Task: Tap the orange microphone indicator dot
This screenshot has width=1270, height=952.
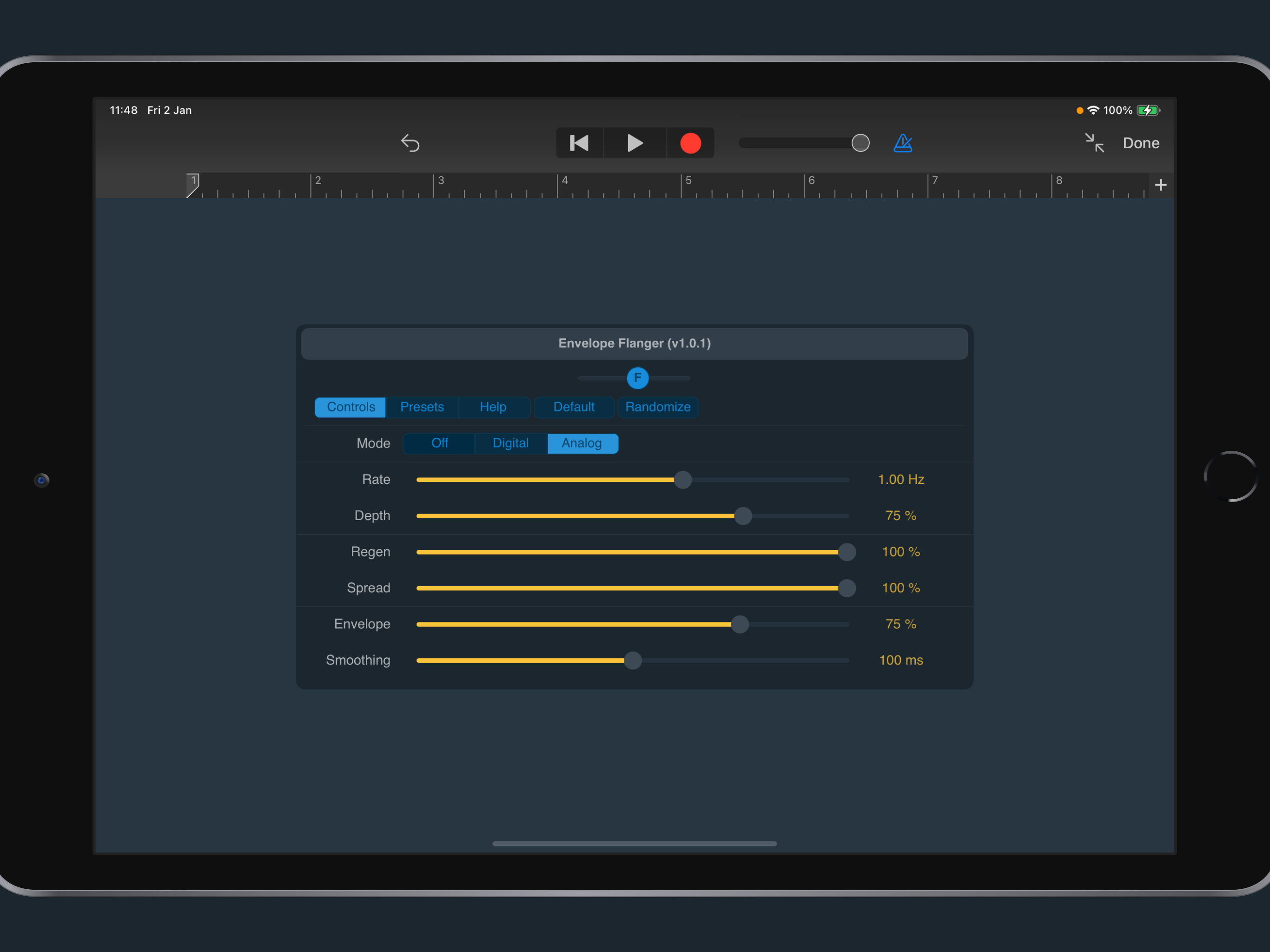Action: 1079,110
